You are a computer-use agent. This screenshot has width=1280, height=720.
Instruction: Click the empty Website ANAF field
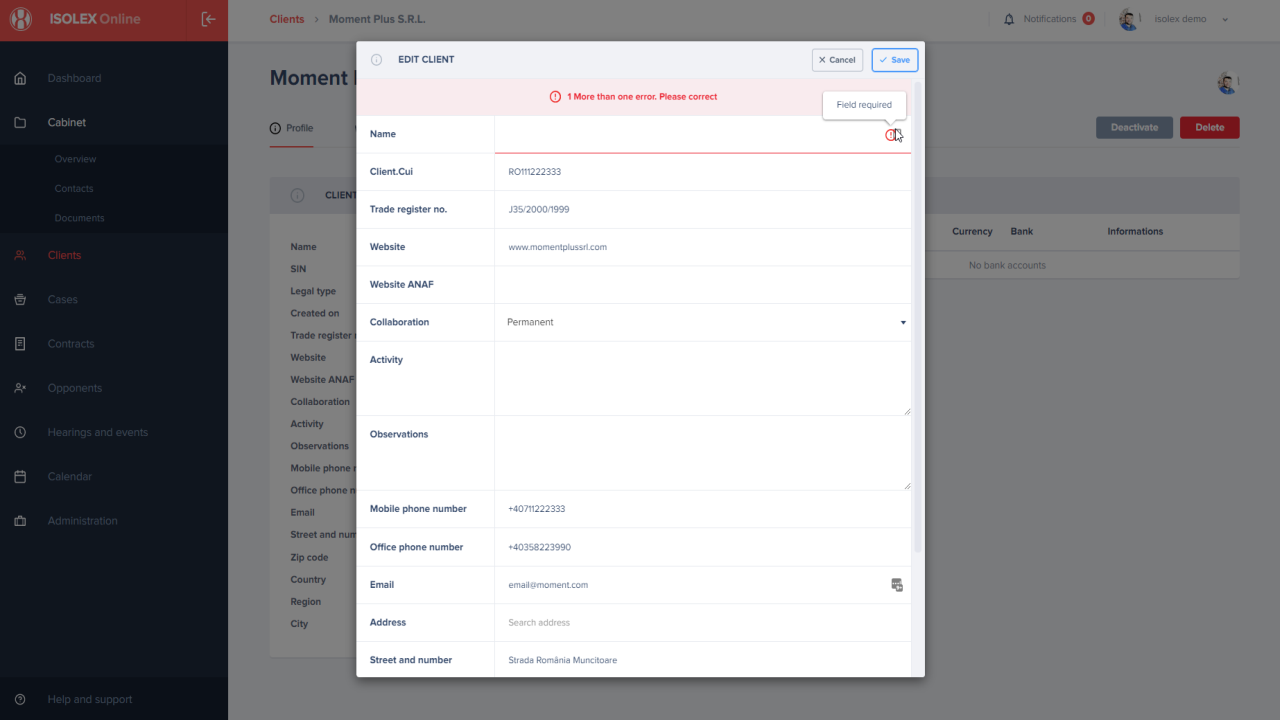click(x=703, y=285)
